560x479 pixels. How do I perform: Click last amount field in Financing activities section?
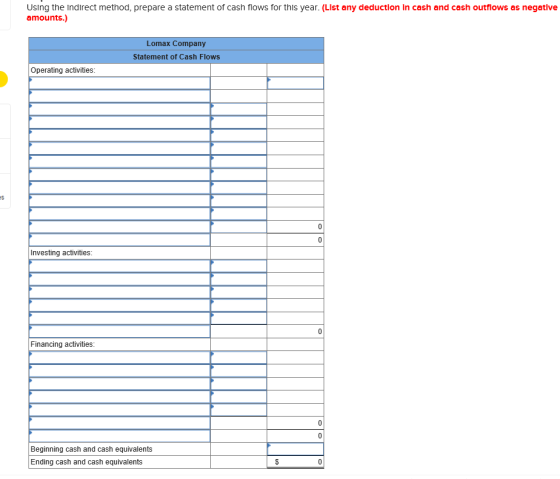pos(239,410)
